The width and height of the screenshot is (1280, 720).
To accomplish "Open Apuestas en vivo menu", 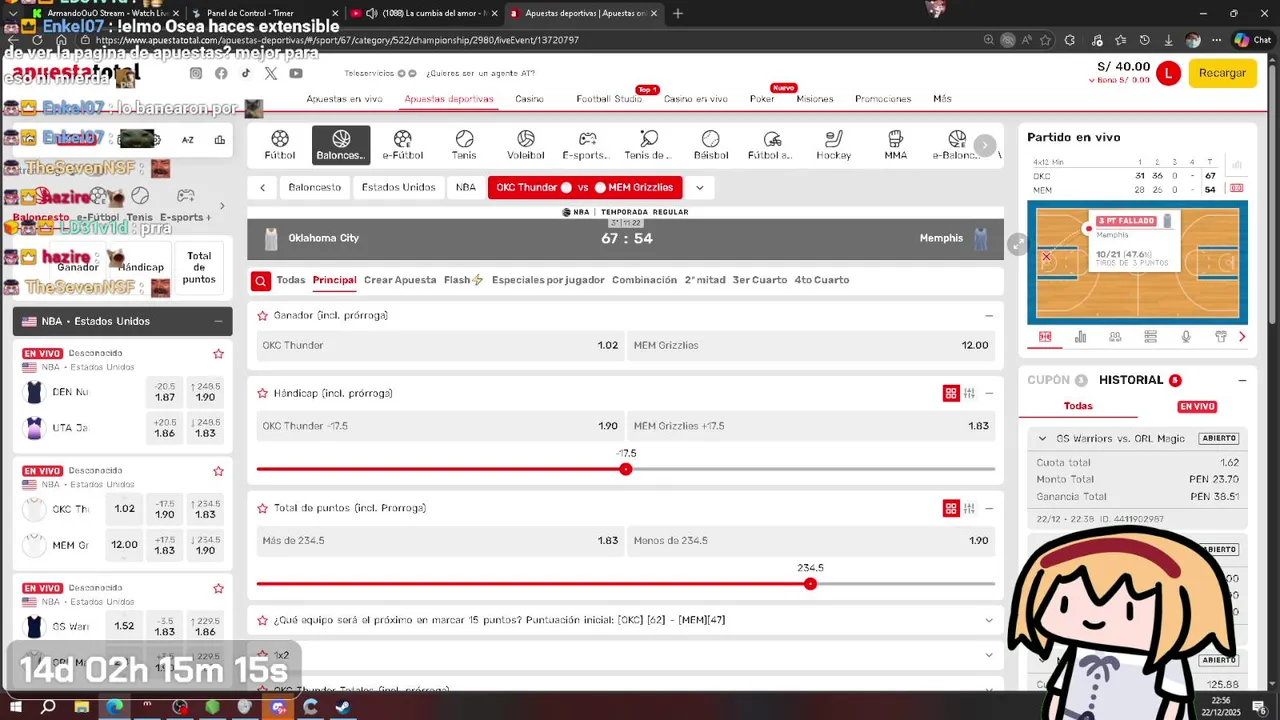I will pyautogui.click(x=344, y=99).
